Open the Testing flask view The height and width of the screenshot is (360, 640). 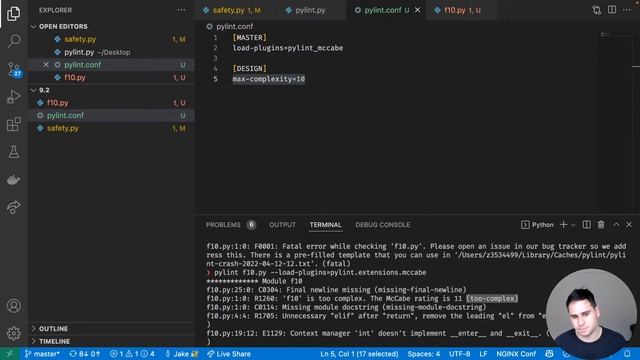click(x=13, y=152)
